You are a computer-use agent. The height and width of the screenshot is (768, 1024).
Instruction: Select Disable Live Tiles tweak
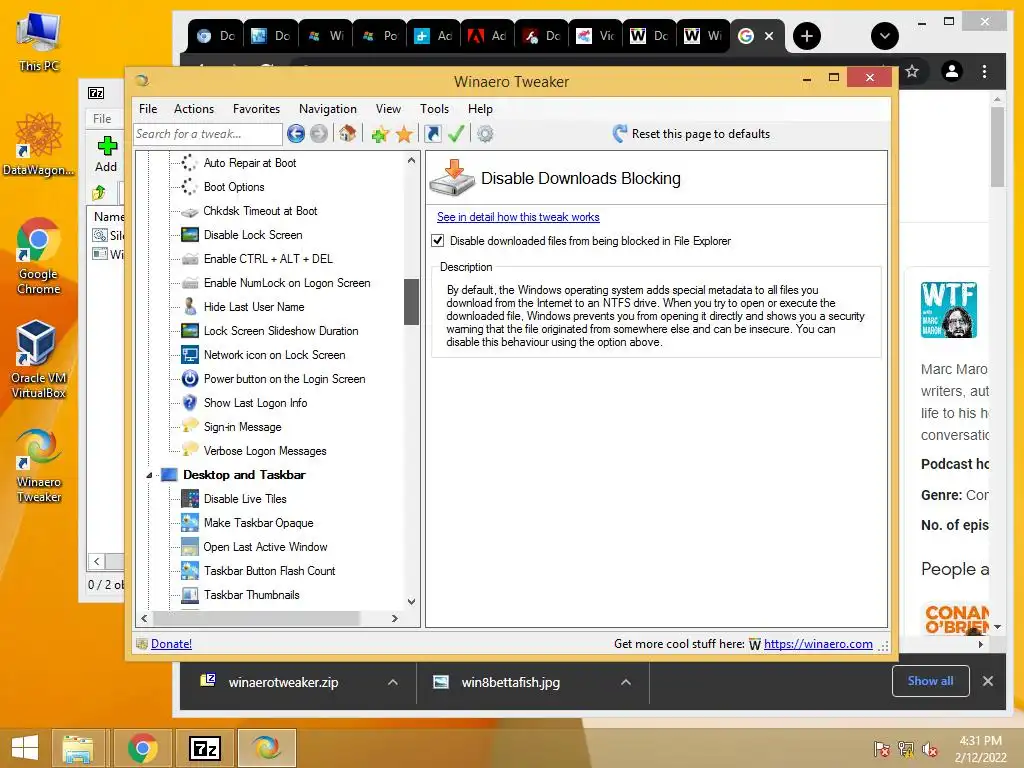pos(245,499)
